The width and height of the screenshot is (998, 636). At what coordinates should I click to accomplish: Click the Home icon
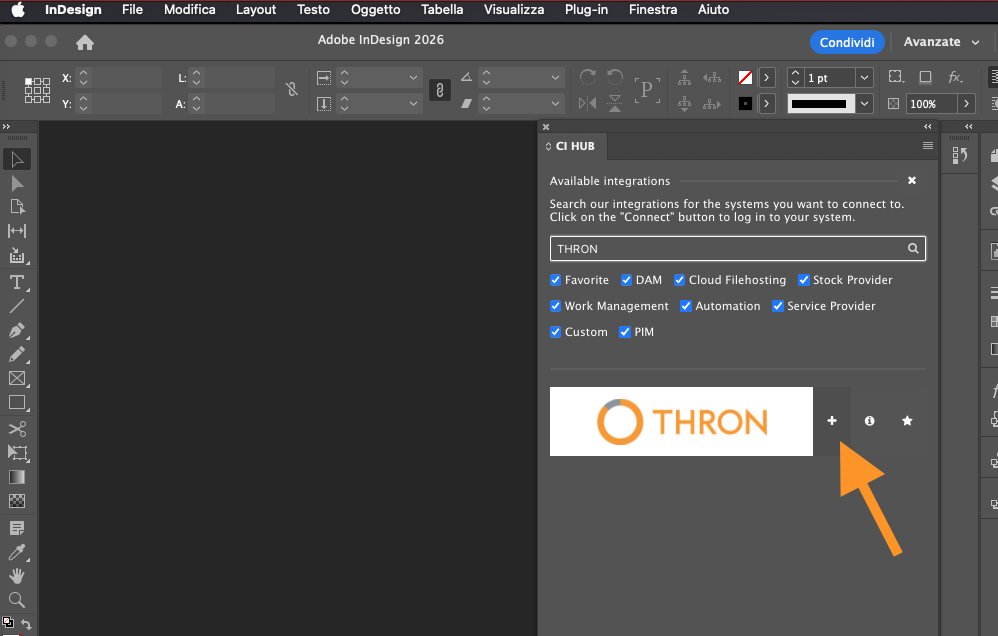(85, 43)
